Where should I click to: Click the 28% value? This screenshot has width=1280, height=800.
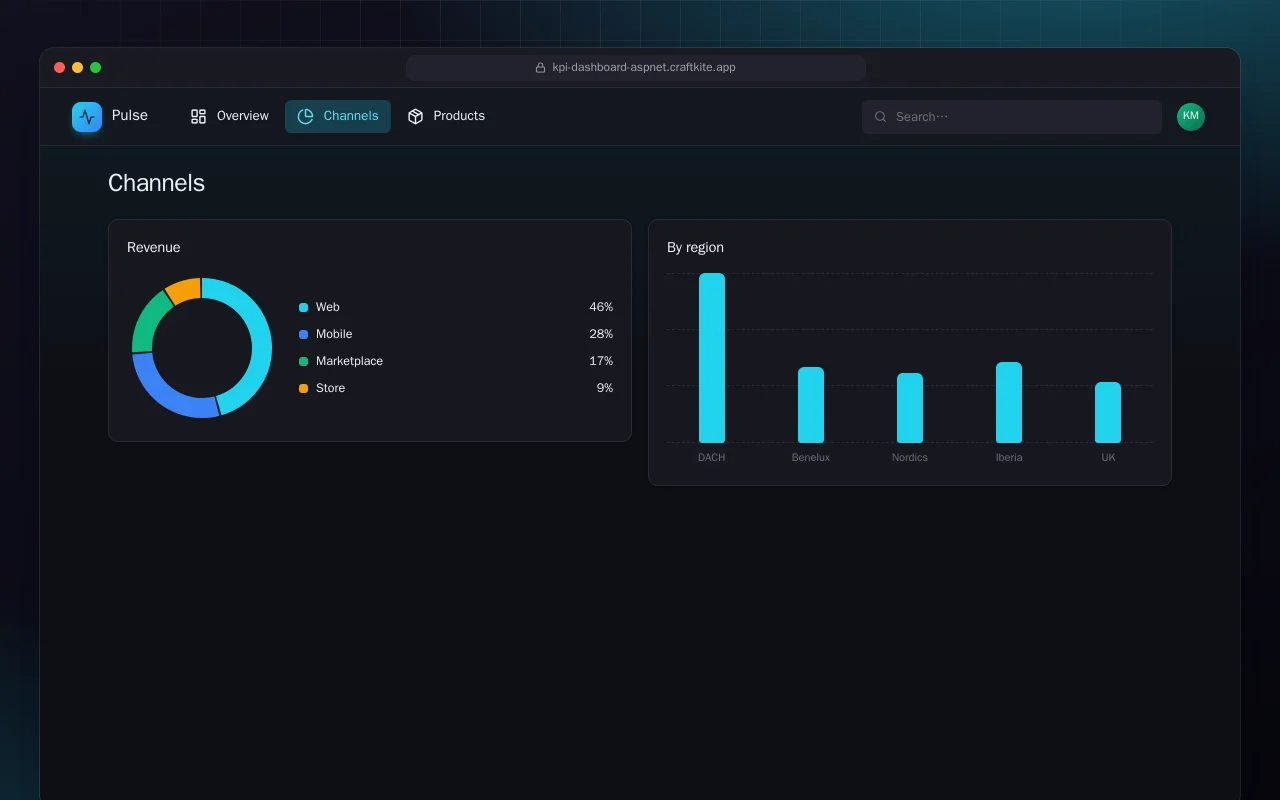click(601, 334)
